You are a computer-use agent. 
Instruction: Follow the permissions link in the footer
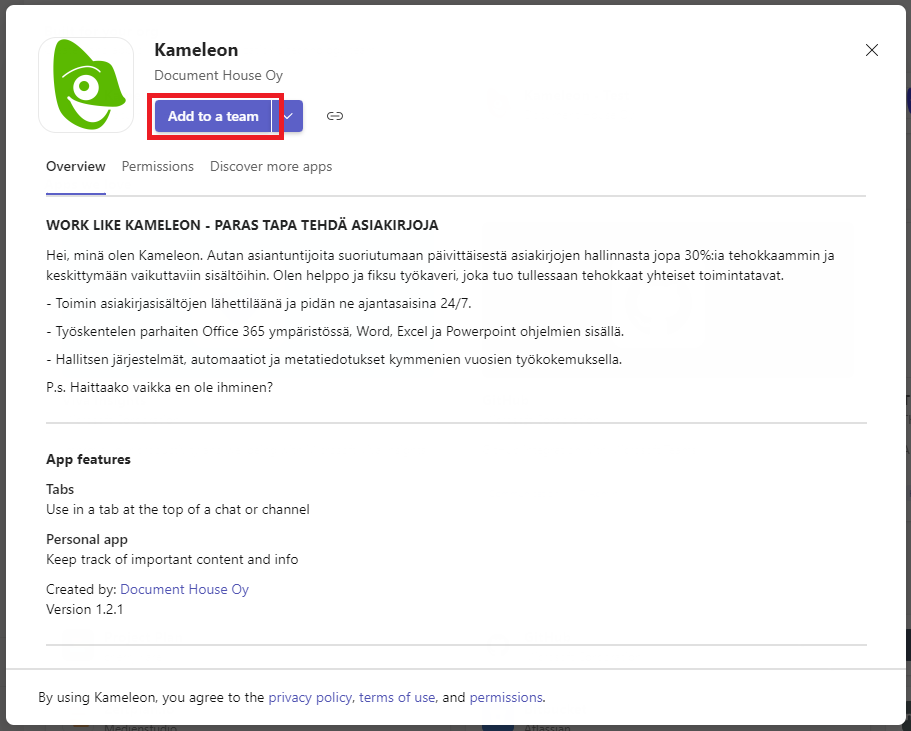click(506, 697)
